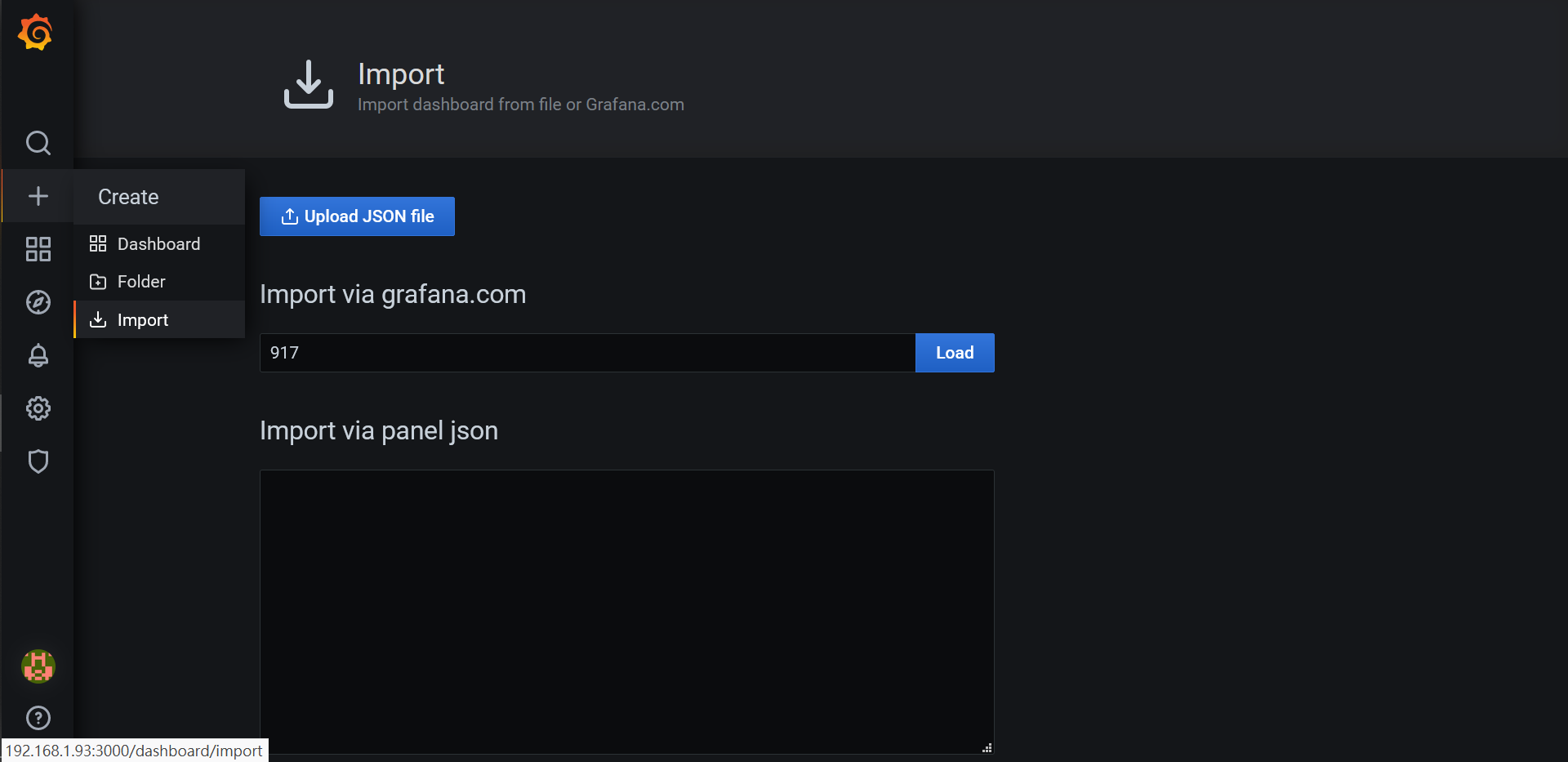The image size is (1568, 762).
Task: Open the Explore compass icon
Action: (x=38, y=302)
